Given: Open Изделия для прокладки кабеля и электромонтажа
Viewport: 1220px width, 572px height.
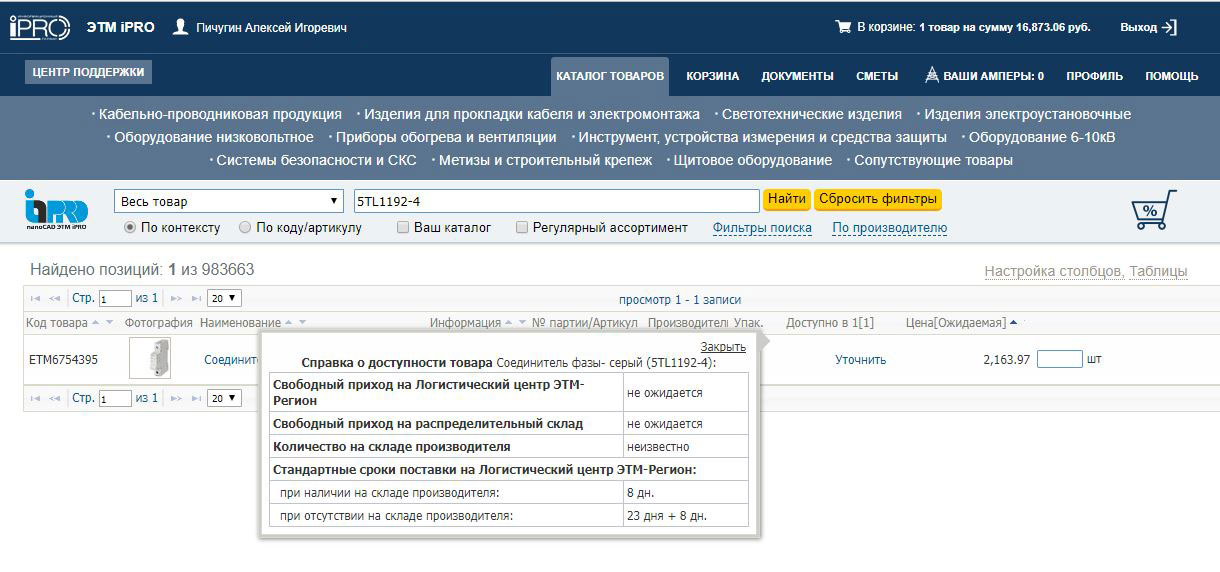Looking at the screenshot, I should pos(532,114).
